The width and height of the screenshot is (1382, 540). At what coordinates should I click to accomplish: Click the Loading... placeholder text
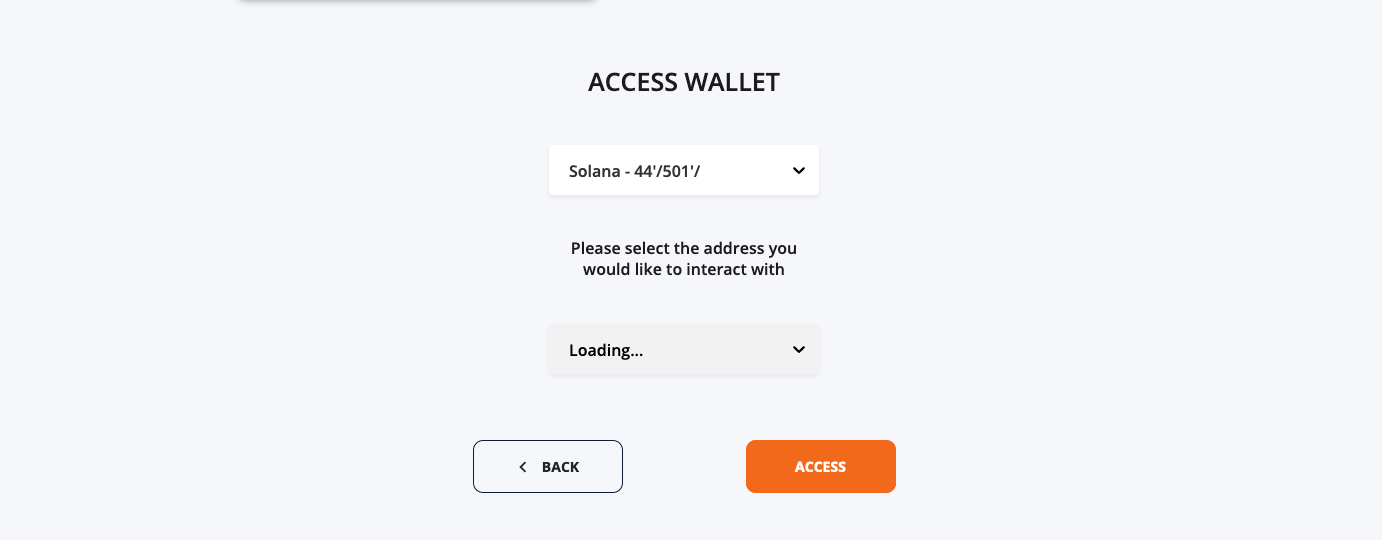click(x=606, y=351)
